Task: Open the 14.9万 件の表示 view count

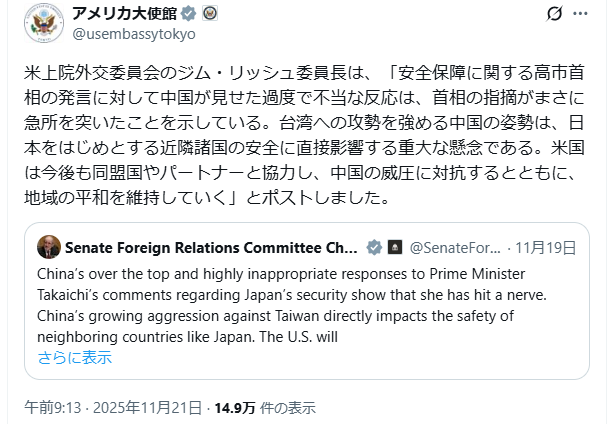Action: [x=264, y=407]
